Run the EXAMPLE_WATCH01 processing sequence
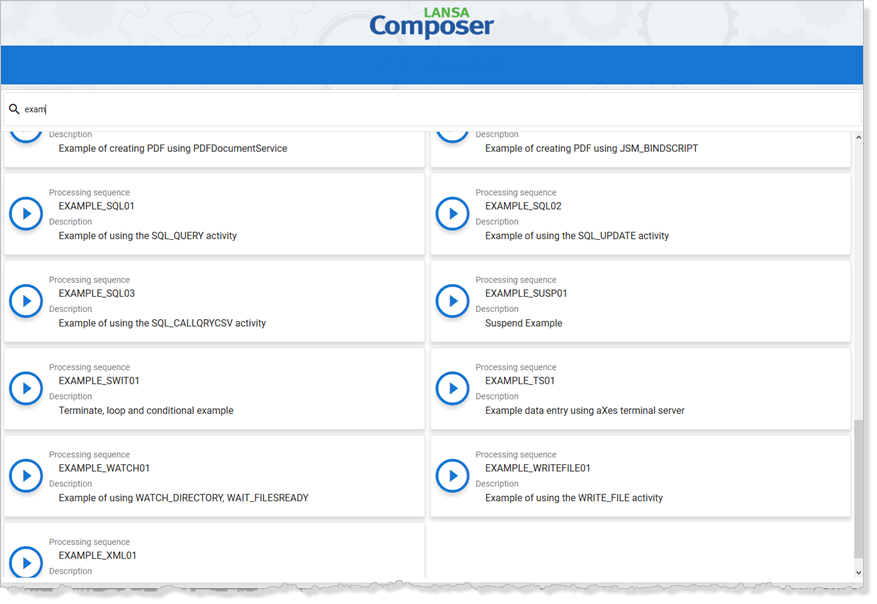The image size is (877, 604). coord(26,475)
